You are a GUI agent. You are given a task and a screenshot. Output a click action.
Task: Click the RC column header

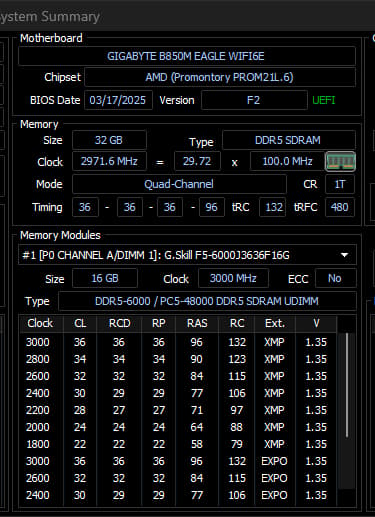[x=237, y=323]
